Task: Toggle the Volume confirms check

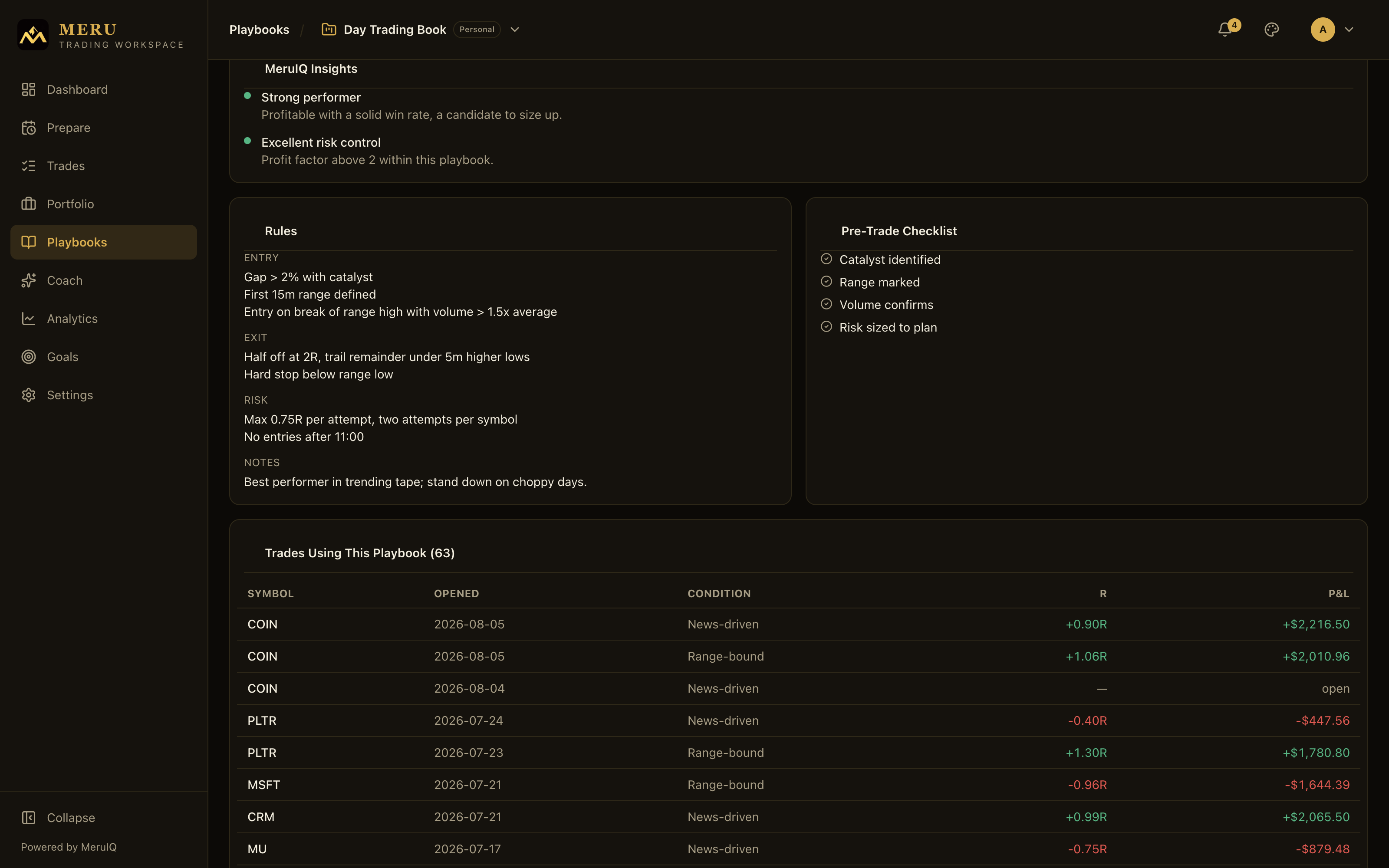Action: [826, 304]
